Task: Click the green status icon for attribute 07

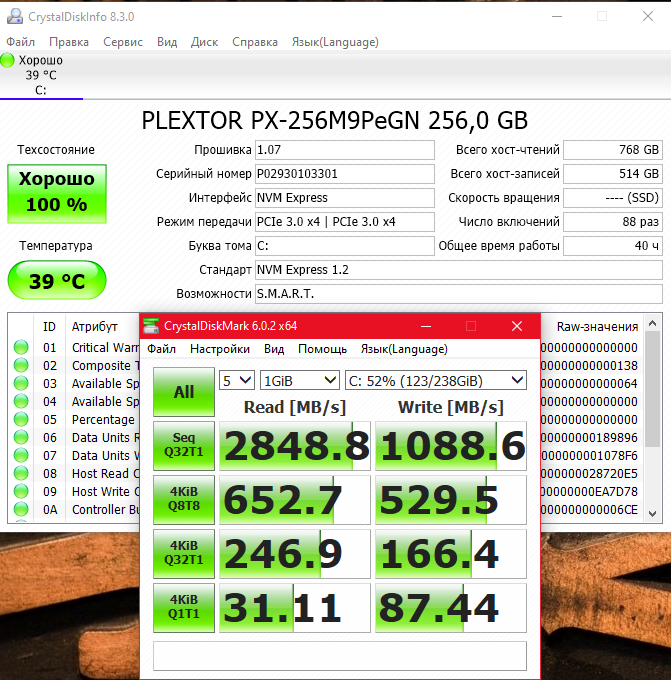Action: click(21, 455)
